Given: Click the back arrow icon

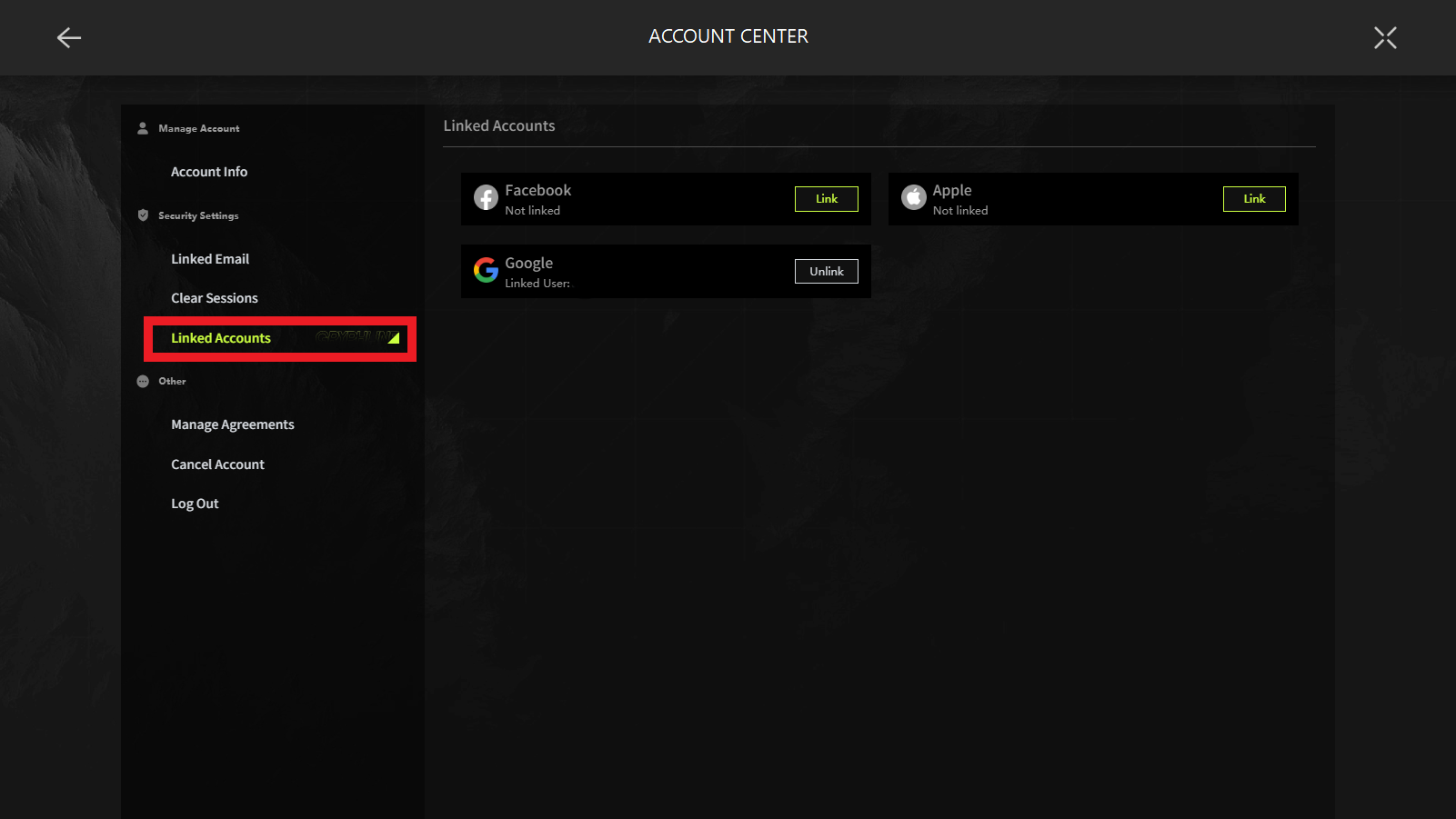Looking at the screenshot, I should [69, 37].
